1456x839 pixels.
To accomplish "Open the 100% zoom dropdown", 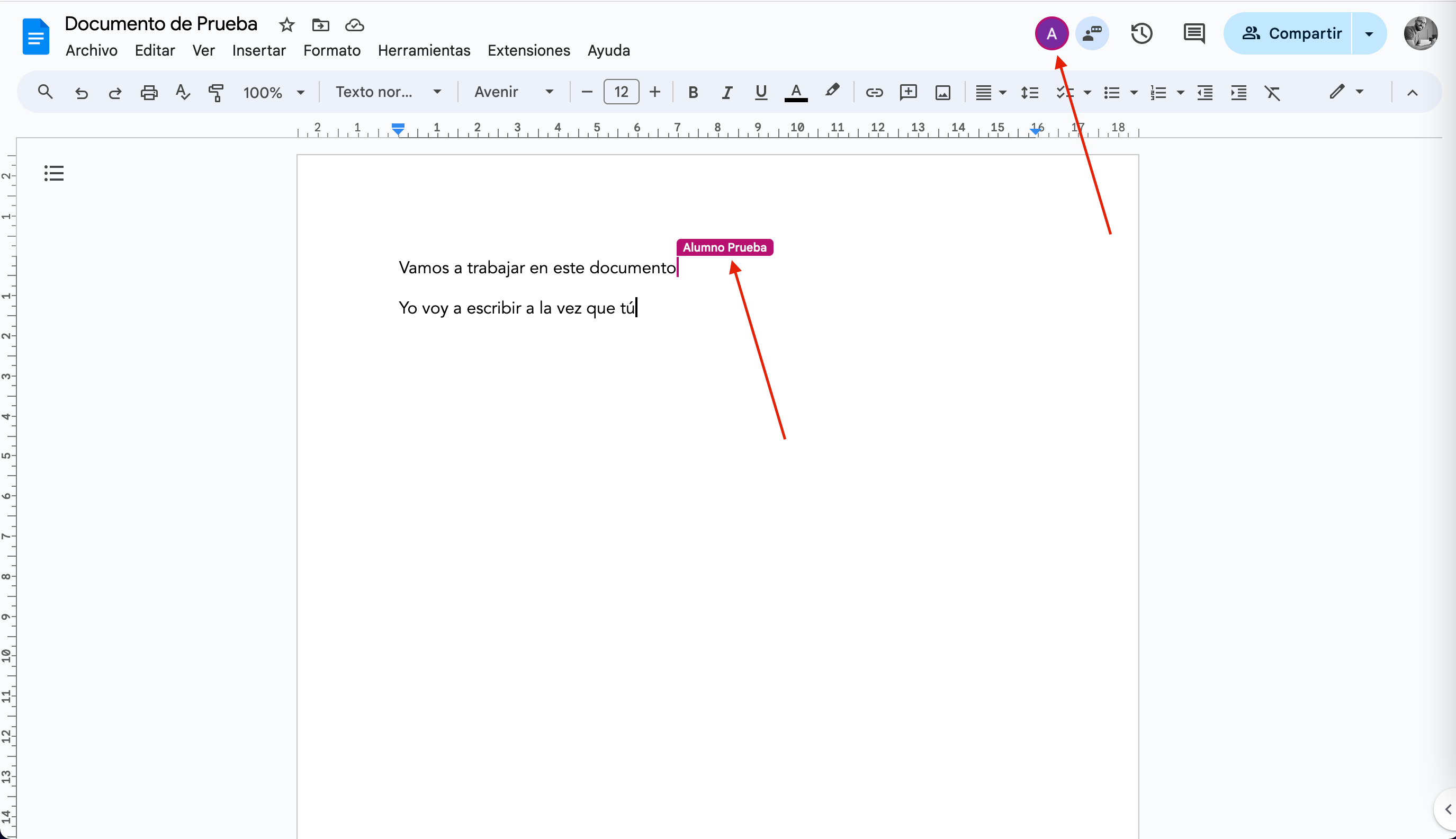I will click(274, 92).
